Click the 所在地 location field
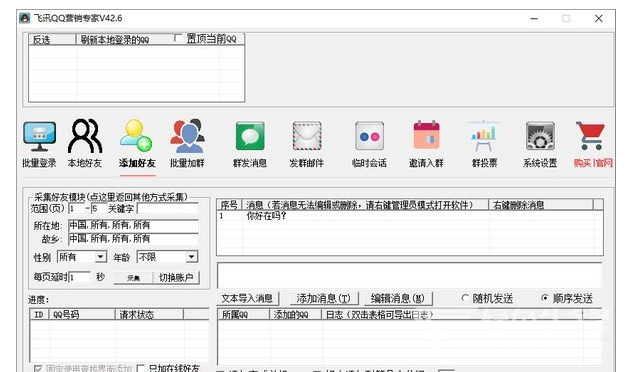Screen dimensions: 627x372 [x=134, y=225]
